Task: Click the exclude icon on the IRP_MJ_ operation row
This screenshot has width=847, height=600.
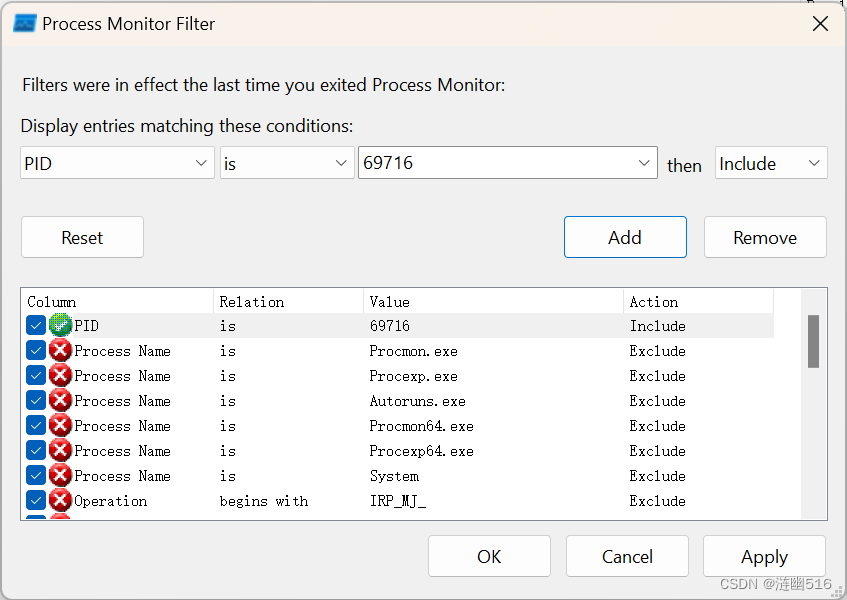Action: click(60, 500)
